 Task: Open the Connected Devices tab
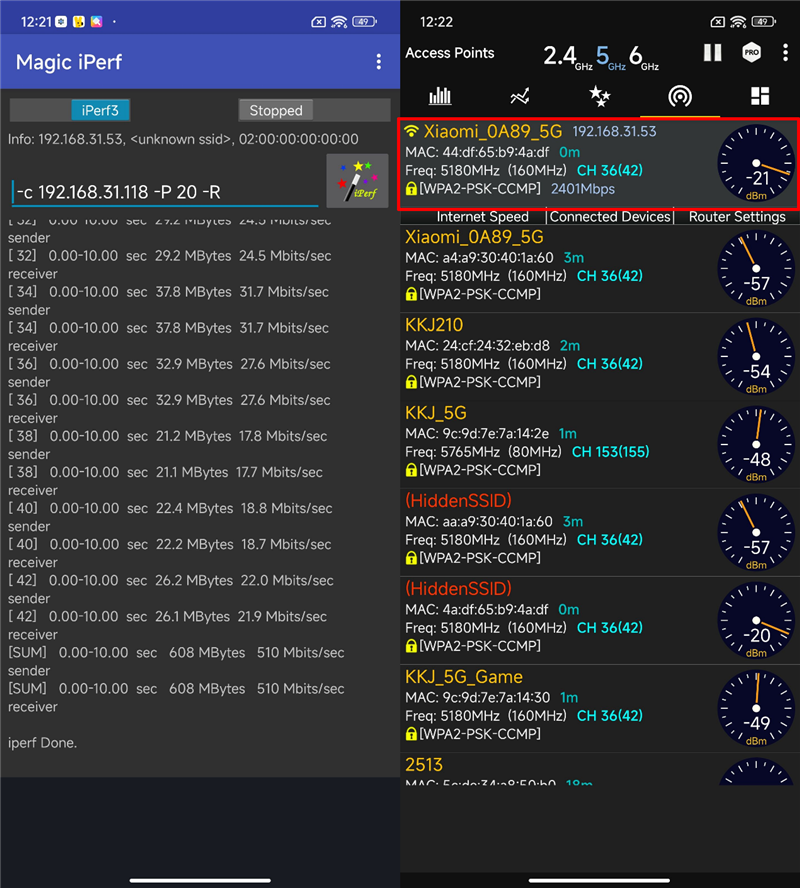tap(610, 217)
